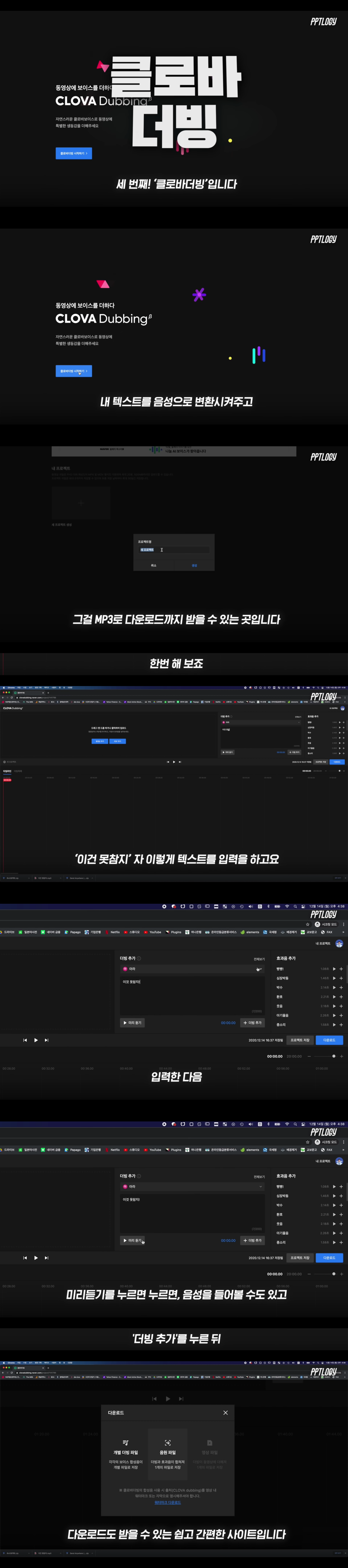Confirm with 생성 in project name dialog
The height and width of the screenshot is (1568, 348).
click(x=194, y=565)
